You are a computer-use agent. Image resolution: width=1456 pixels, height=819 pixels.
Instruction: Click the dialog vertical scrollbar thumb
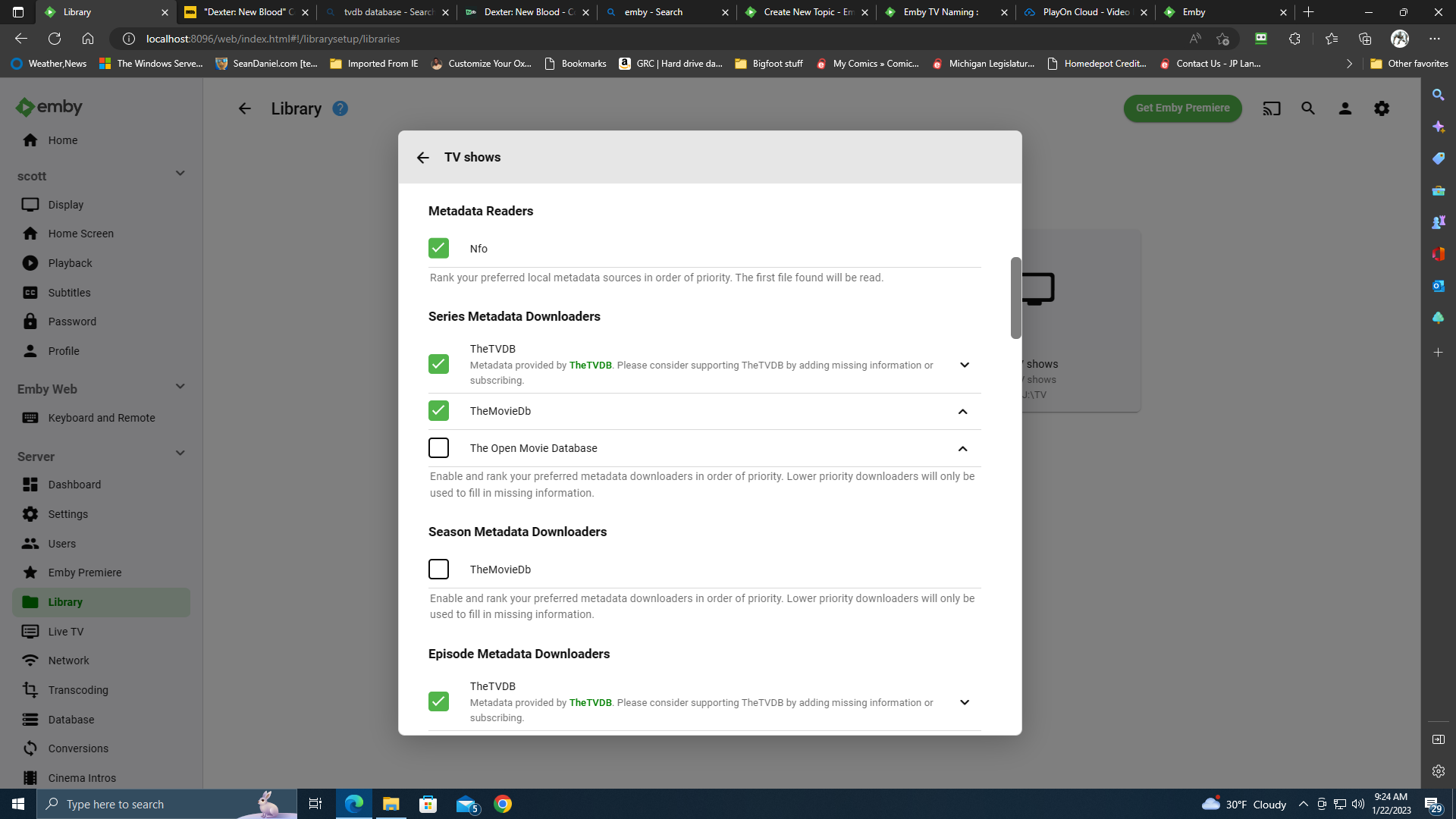(1015, 298)
